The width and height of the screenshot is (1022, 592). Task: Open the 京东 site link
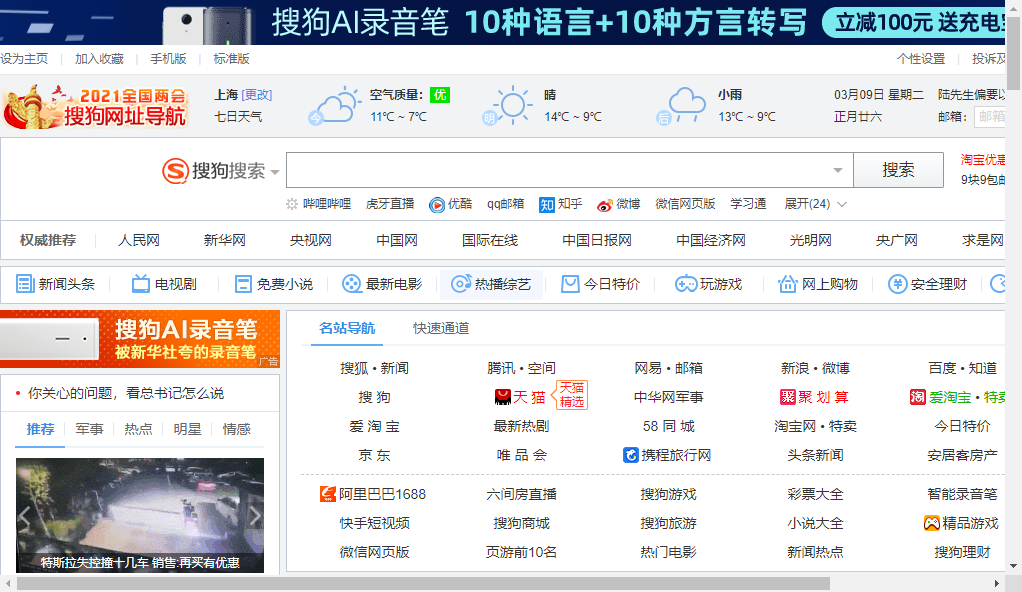click(x=374, y=455)
